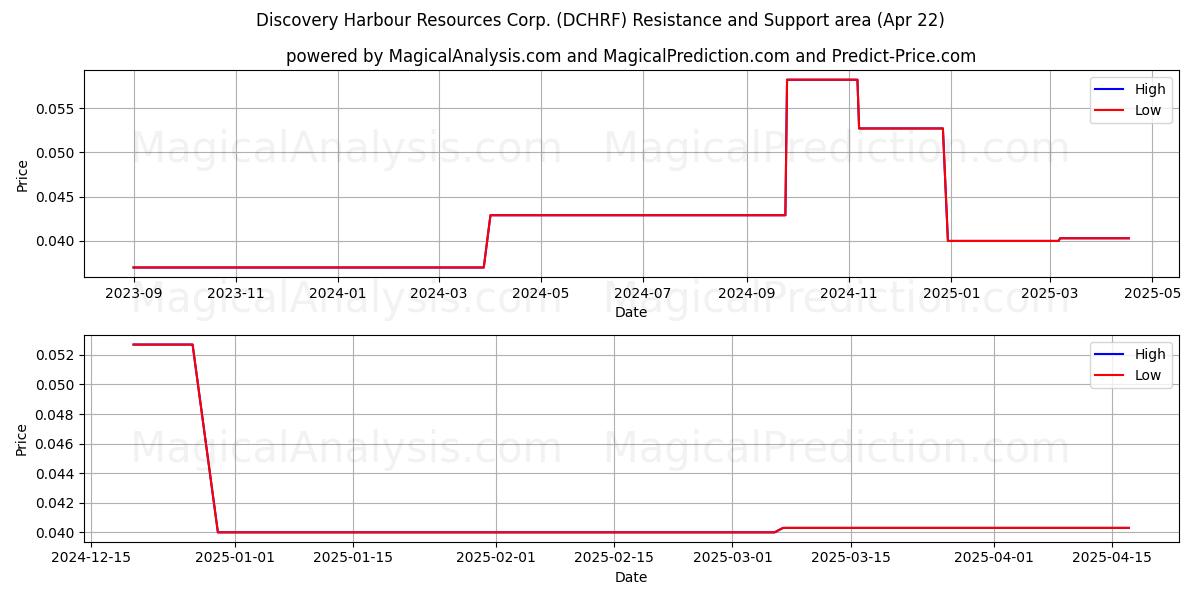Click the bottom chart 'Date' axis label
The width and height of the screenshot is (1200, 600).
tap(631, 577)
